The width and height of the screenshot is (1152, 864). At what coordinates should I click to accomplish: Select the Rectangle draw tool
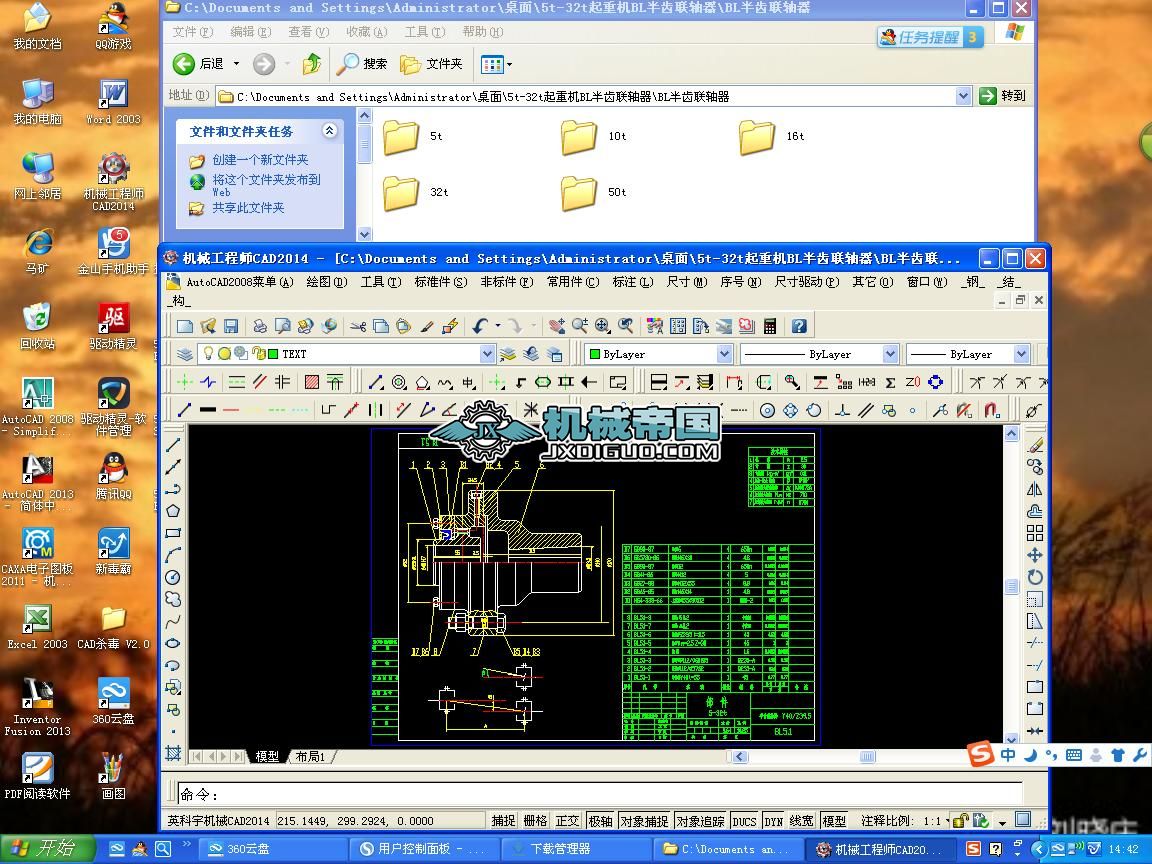point(173,533)
